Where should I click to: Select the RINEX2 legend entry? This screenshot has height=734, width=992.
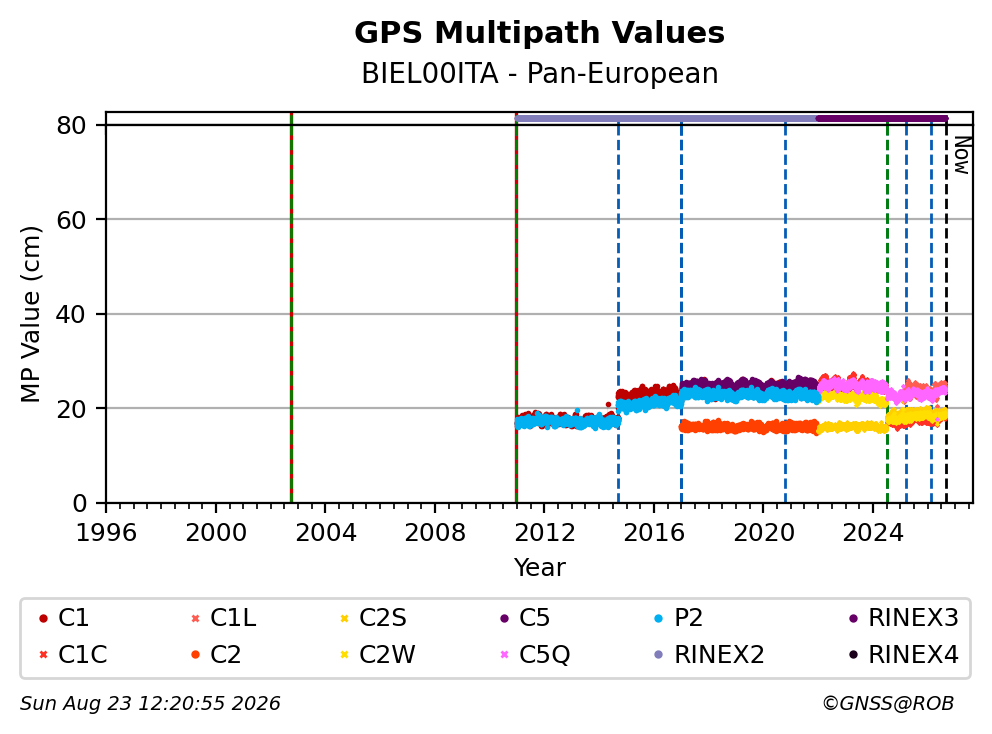(709, 654)
